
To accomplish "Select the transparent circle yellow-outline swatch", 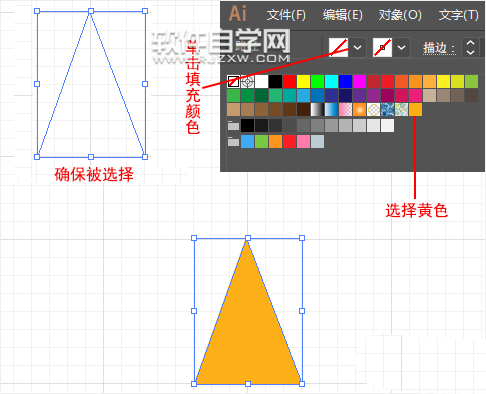I will pyautogui.click(x=373, y=109).
